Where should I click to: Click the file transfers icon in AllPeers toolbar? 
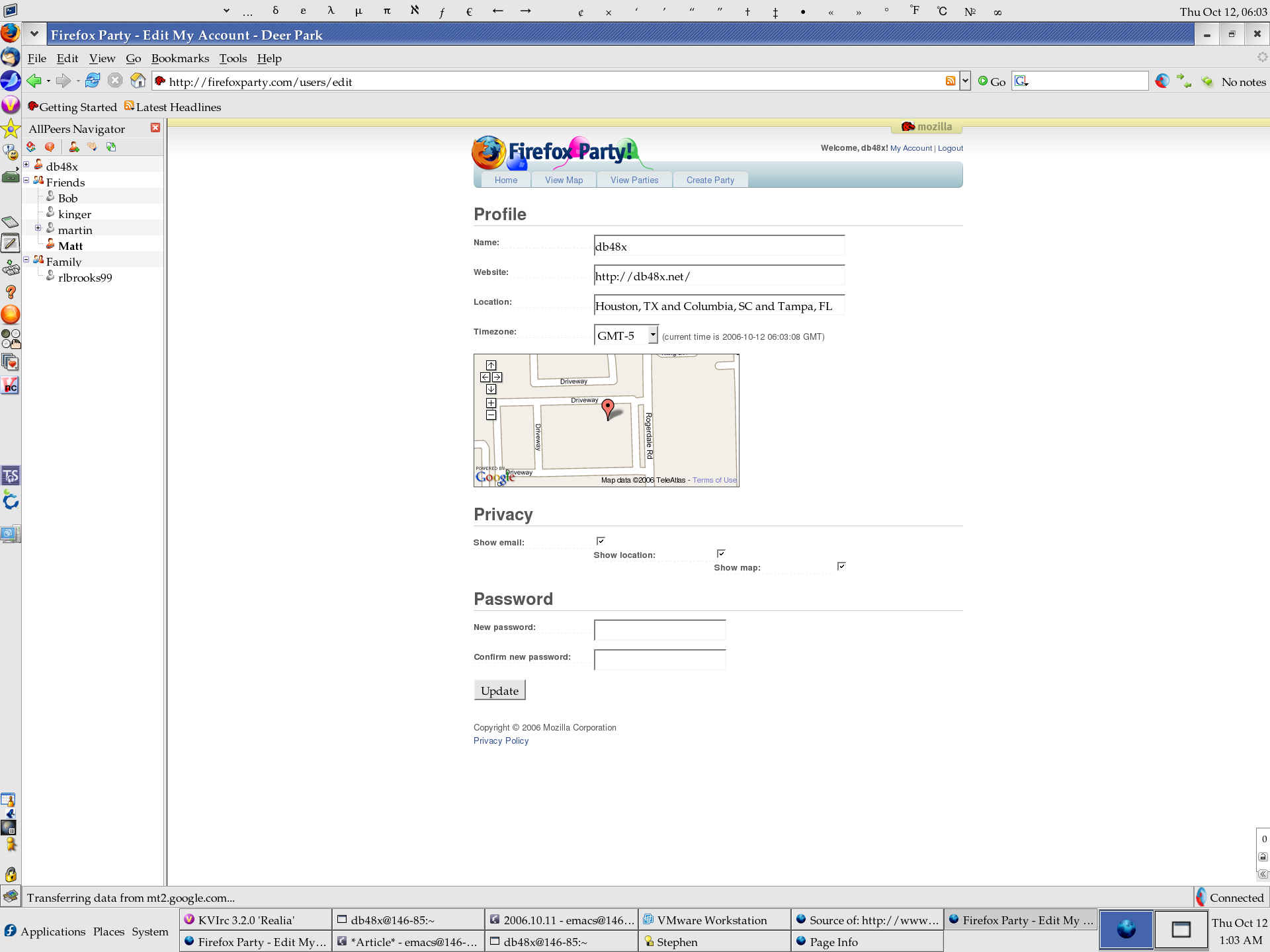click(111, 147)
